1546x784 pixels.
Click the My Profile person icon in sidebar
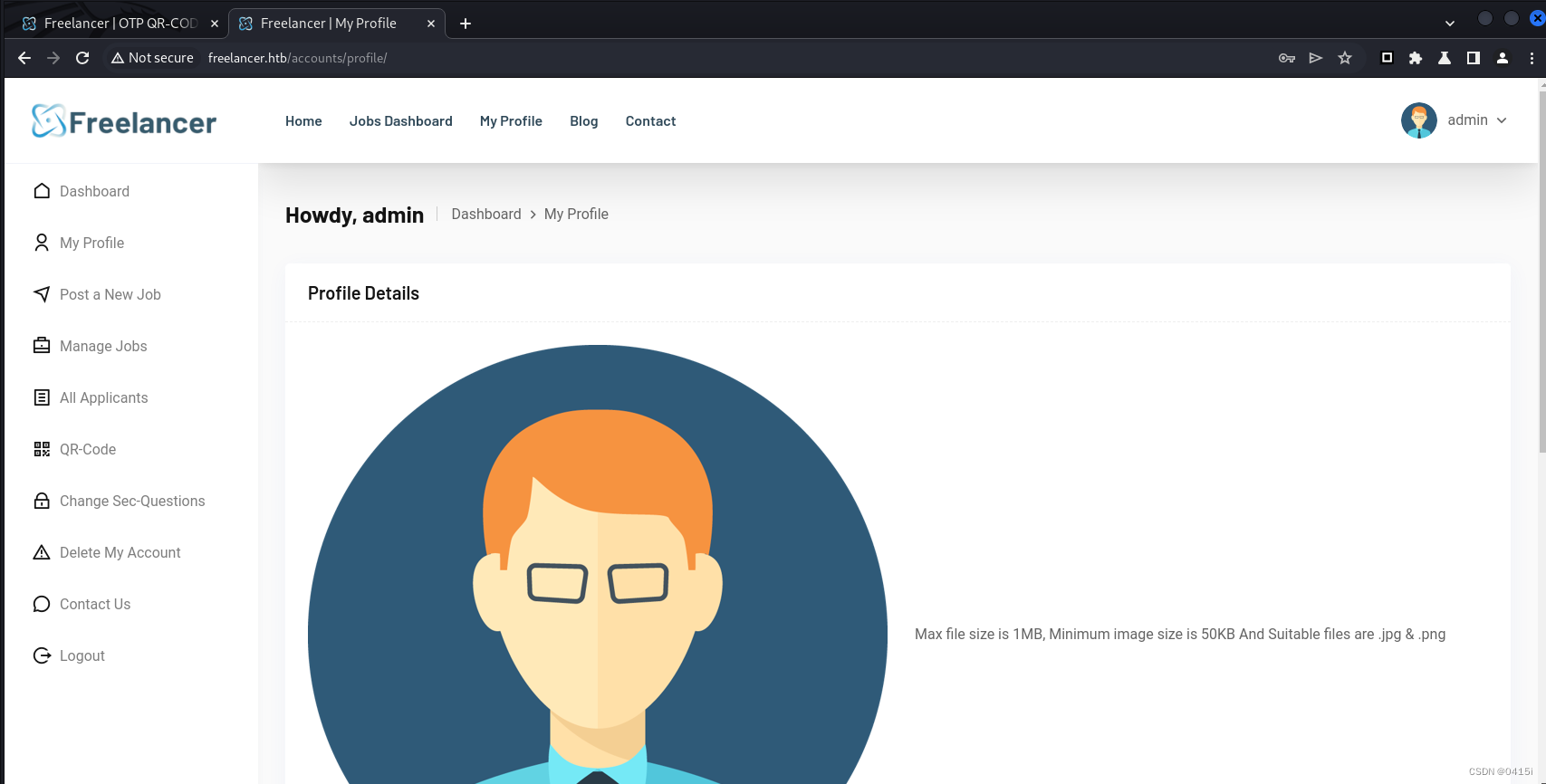pyautogui.click(x=42, y=243)
